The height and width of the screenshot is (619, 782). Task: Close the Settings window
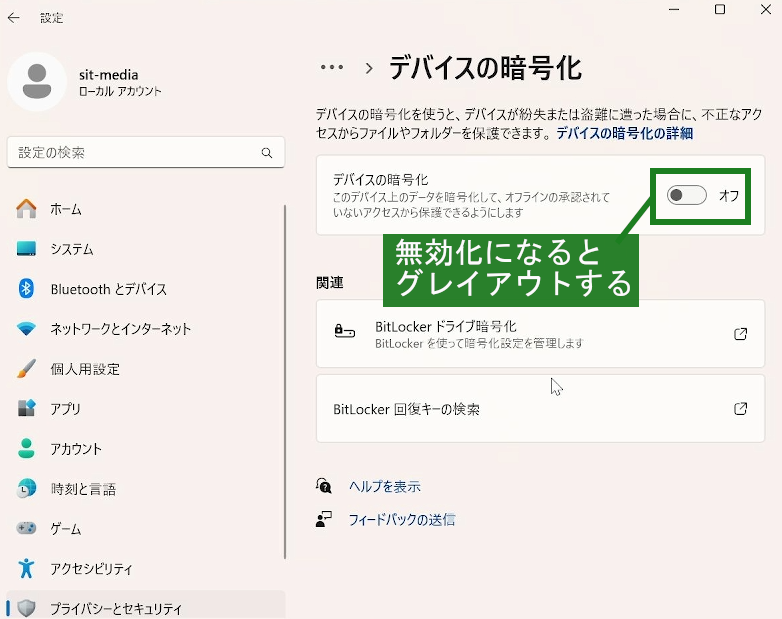(x=766, y=9)
